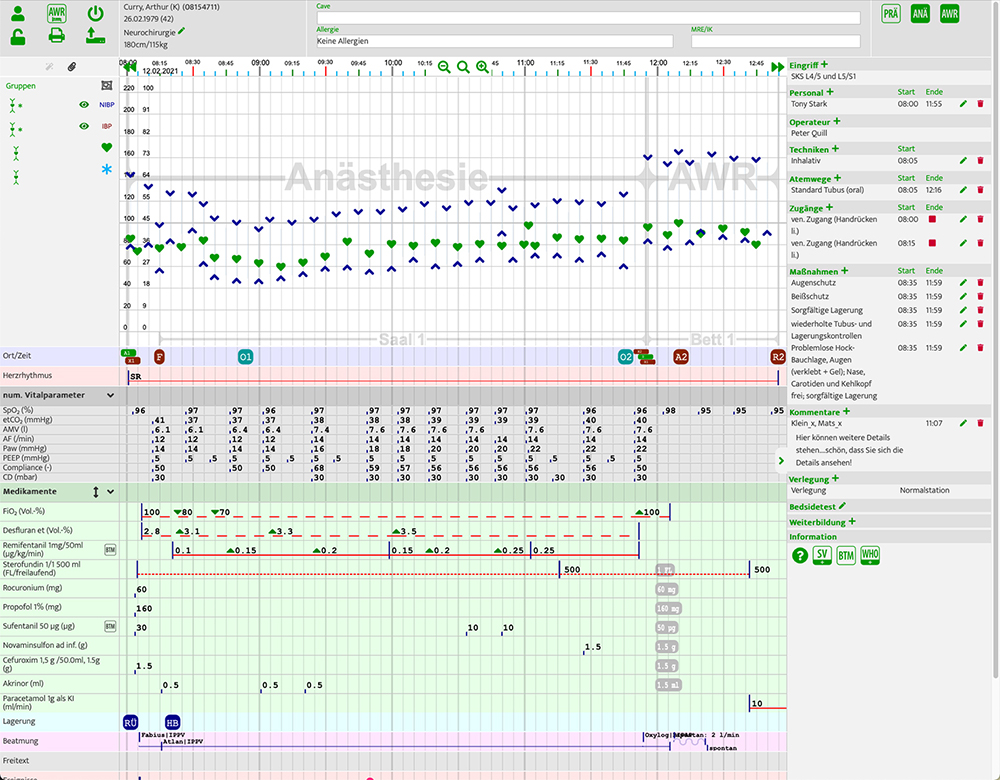Add a Weiterbildung entry
This screenshot has height=780, width=1000.
point(852,521)
